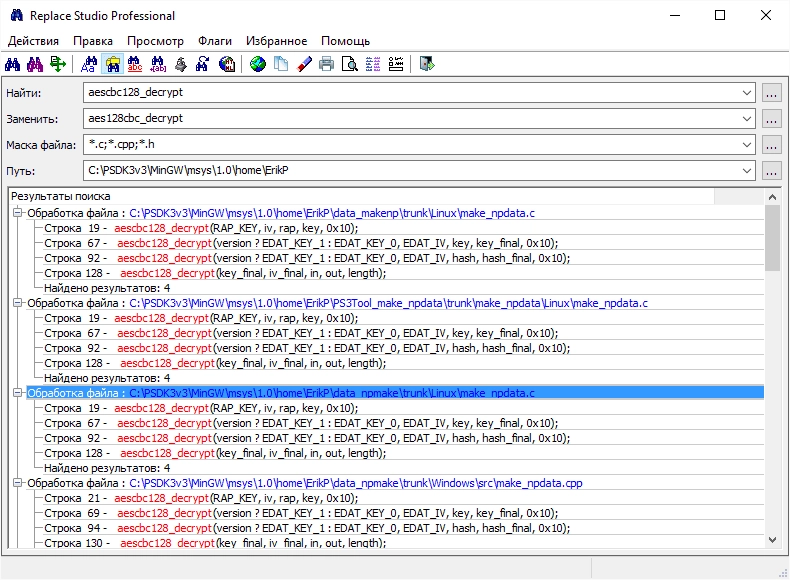
Task: Click the Replace Studio Professional title icon
Action: click(x=17, y=15)
